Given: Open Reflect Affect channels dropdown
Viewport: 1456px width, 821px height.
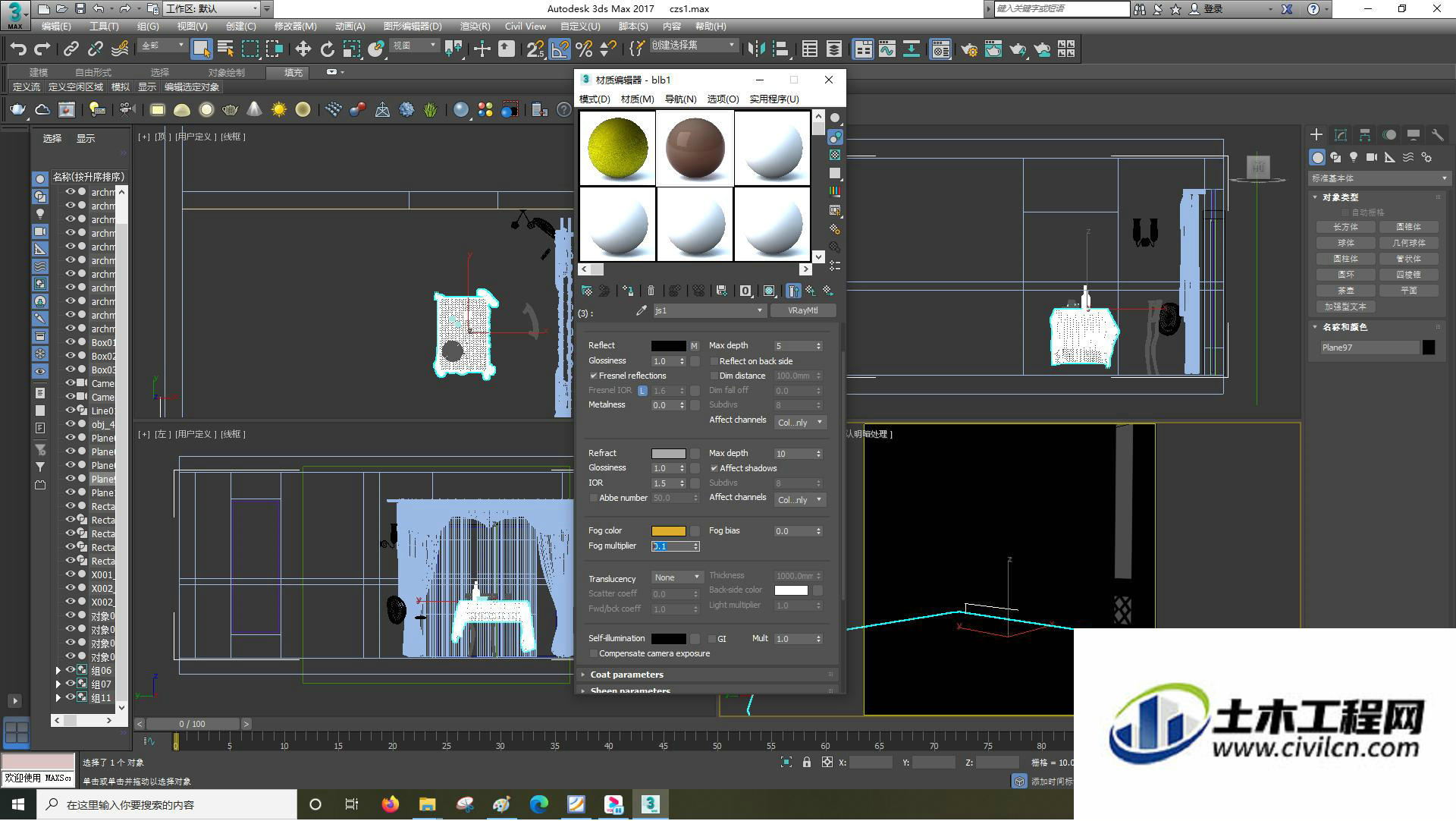Looking at the screenshot, I should 800,423.
